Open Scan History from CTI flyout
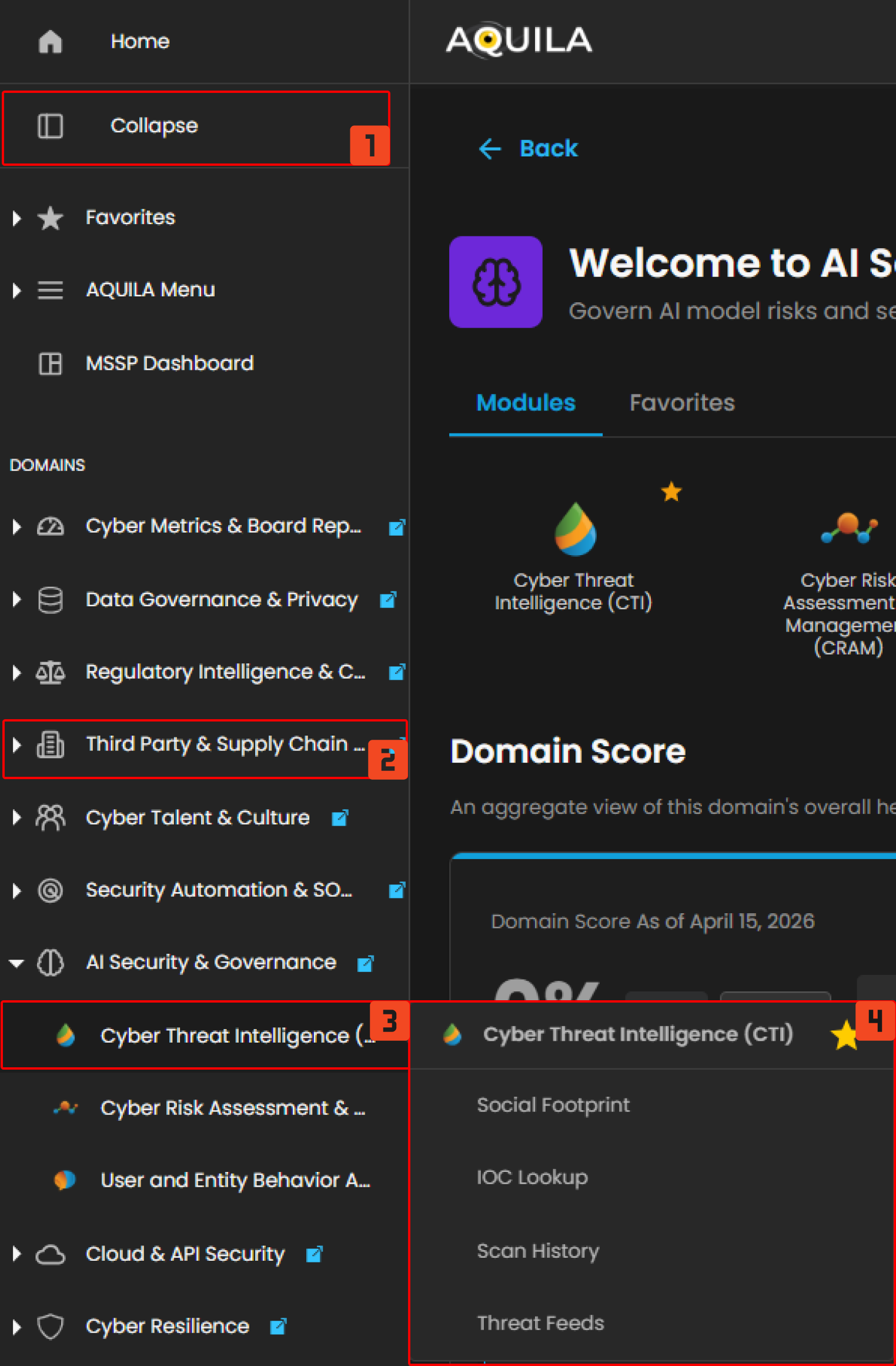The width and height of the screenshot is (896, 1366). pyautogui.click(x=538, y=1251)
